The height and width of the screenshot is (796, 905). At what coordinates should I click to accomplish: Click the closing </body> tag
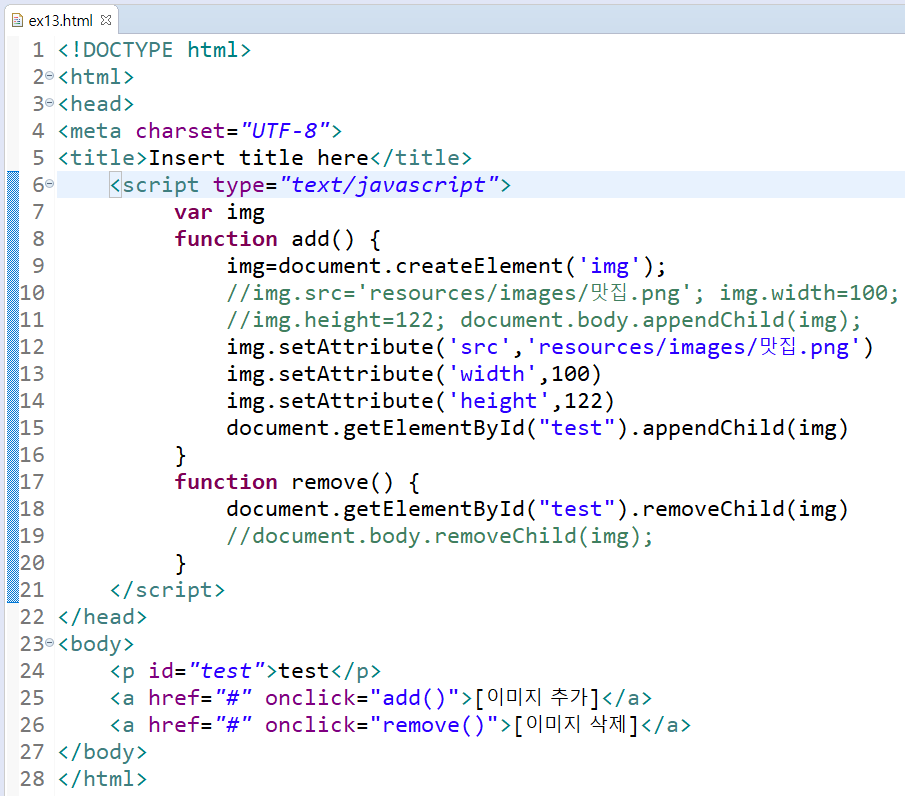pyautogui.click(x=103, y=752)
